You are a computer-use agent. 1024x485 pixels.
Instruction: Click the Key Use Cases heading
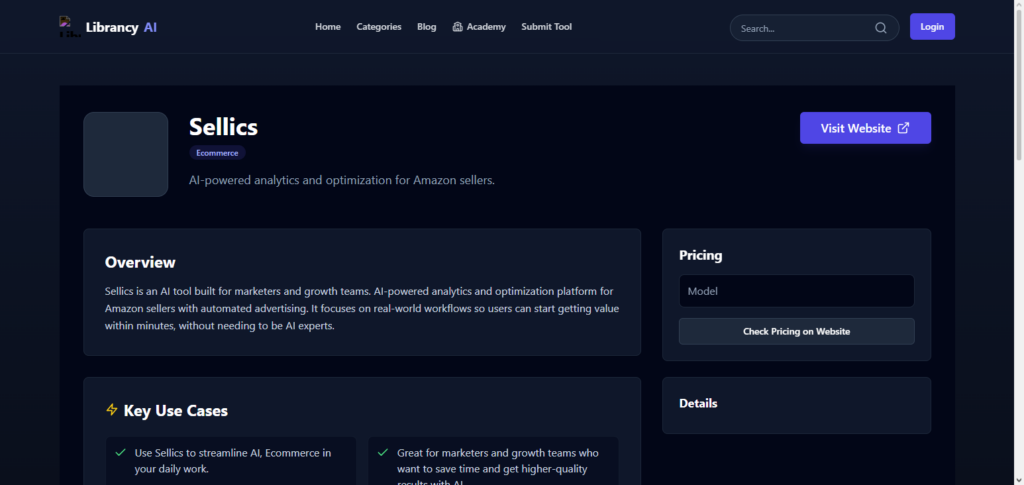pos(176,411)
